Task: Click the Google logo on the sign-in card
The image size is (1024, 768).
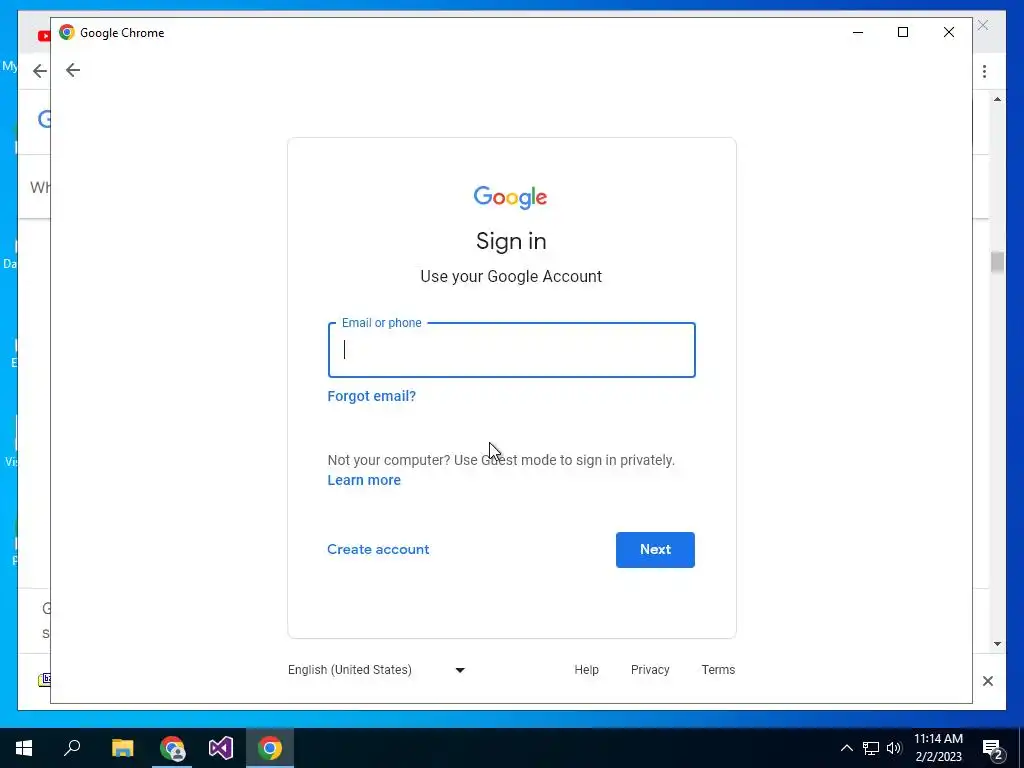Action: (x=511, y=197)
